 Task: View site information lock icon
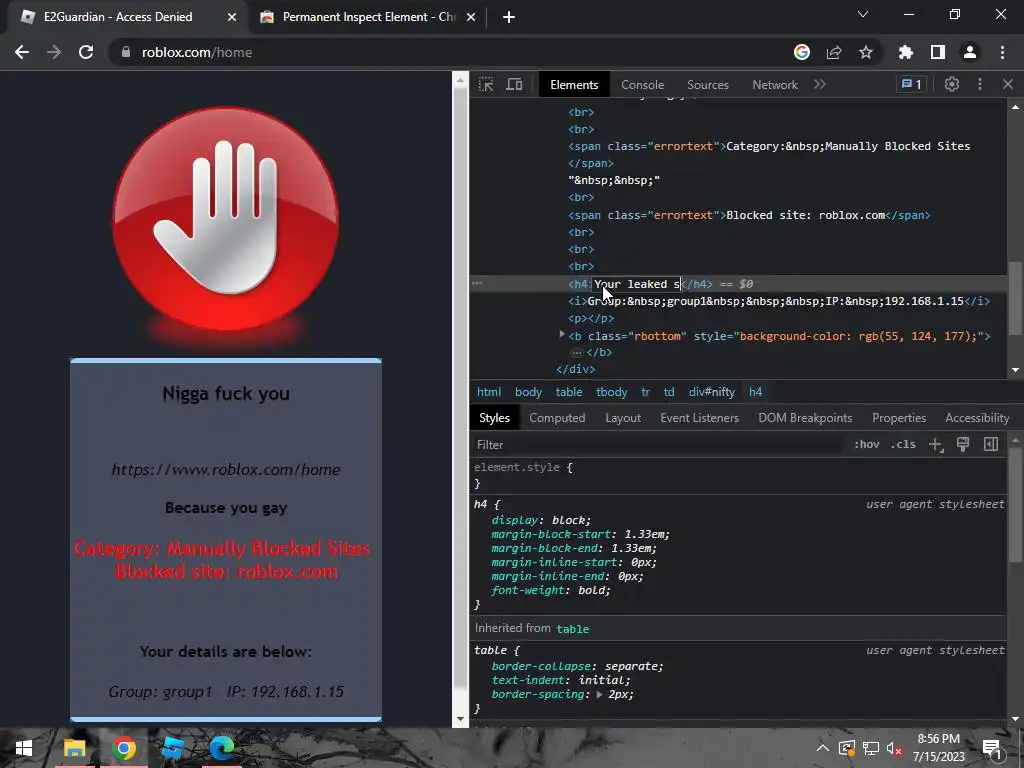(126, 52)
